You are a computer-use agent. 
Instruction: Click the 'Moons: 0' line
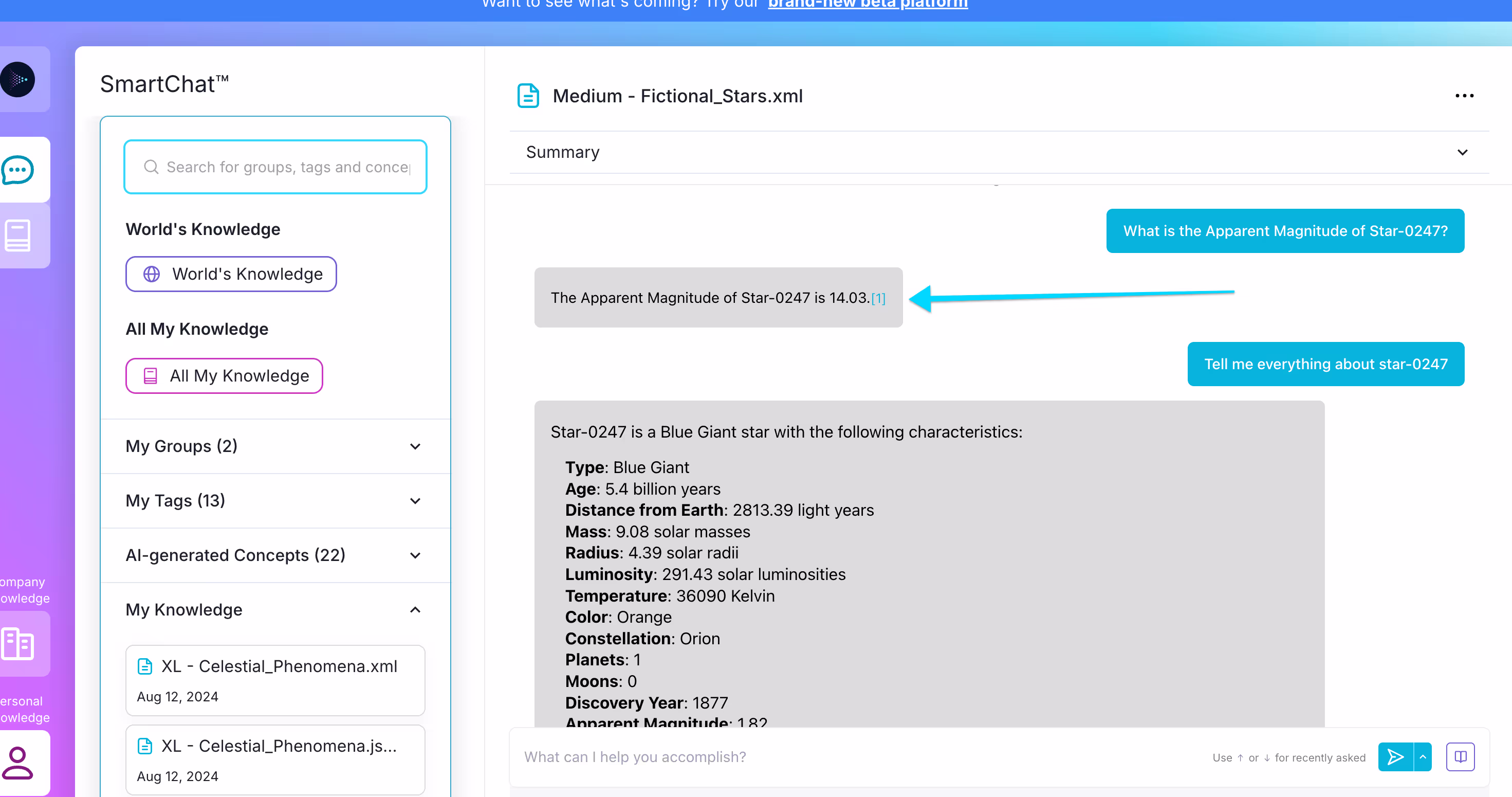click(x=600, y=681)
